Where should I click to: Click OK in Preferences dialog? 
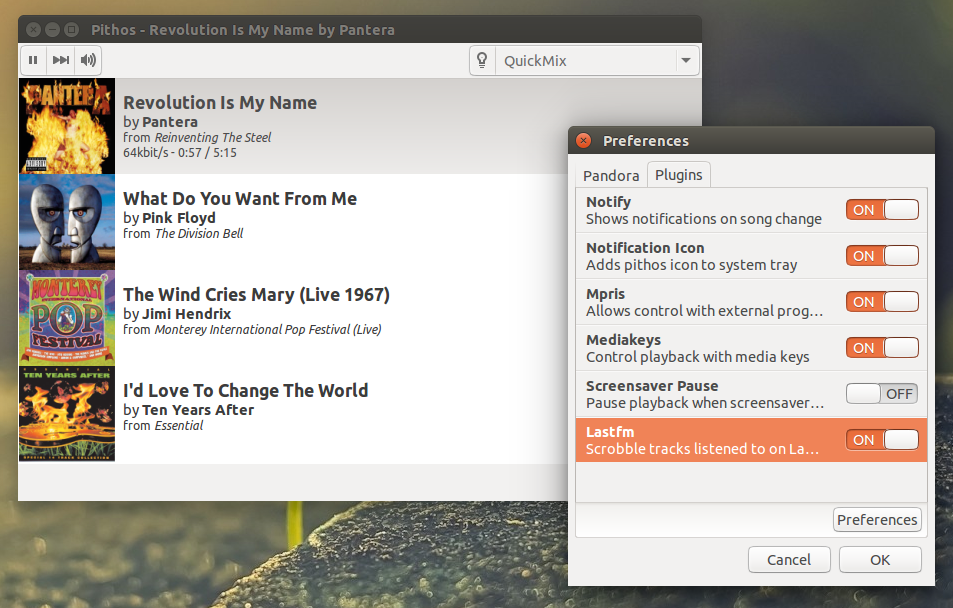880,559
